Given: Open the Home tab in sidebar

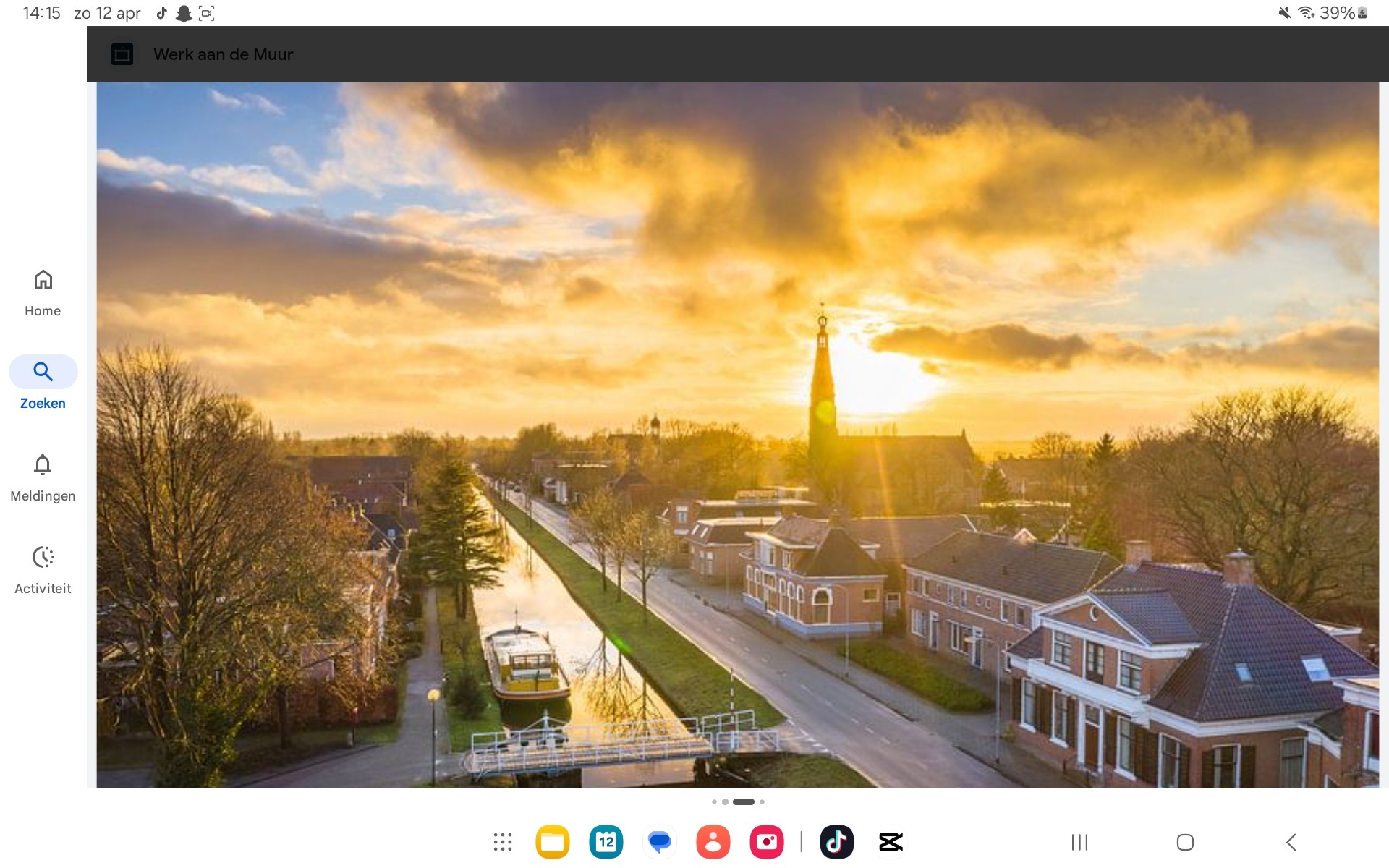Looking at the screenshot, I should tap(43, 294).
